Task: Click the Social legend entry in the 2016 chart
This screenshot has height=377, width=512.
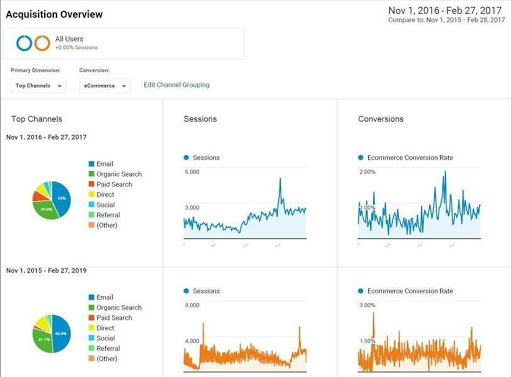Action: point(102,205)
